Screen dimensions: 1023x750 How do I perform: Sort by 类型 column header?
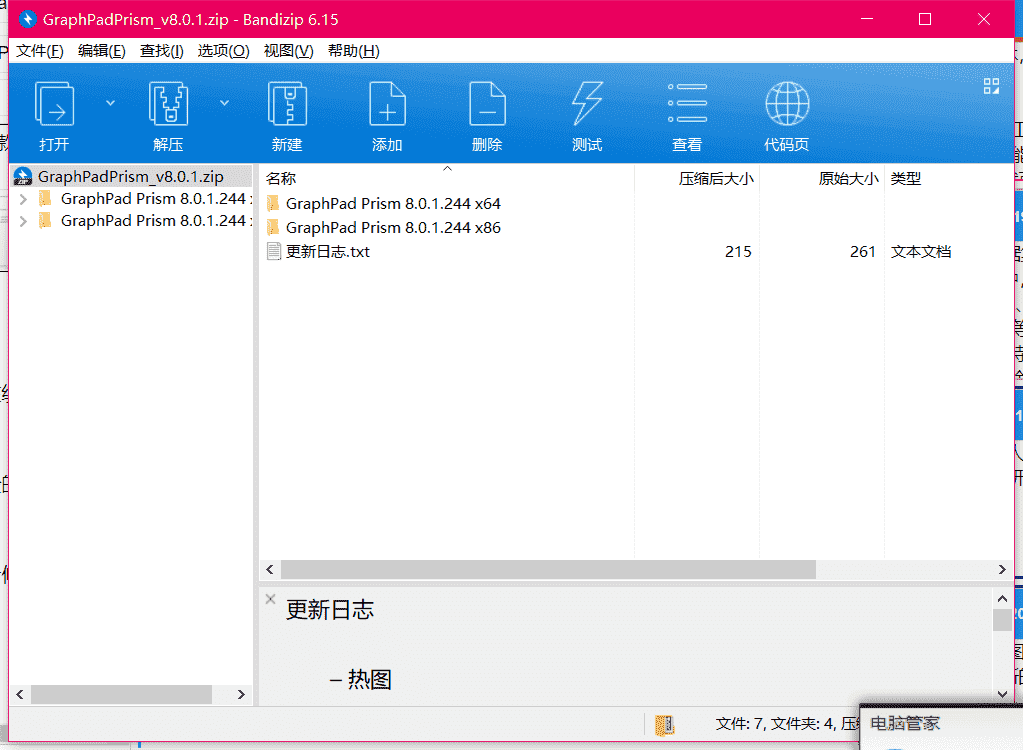point(906,178)
